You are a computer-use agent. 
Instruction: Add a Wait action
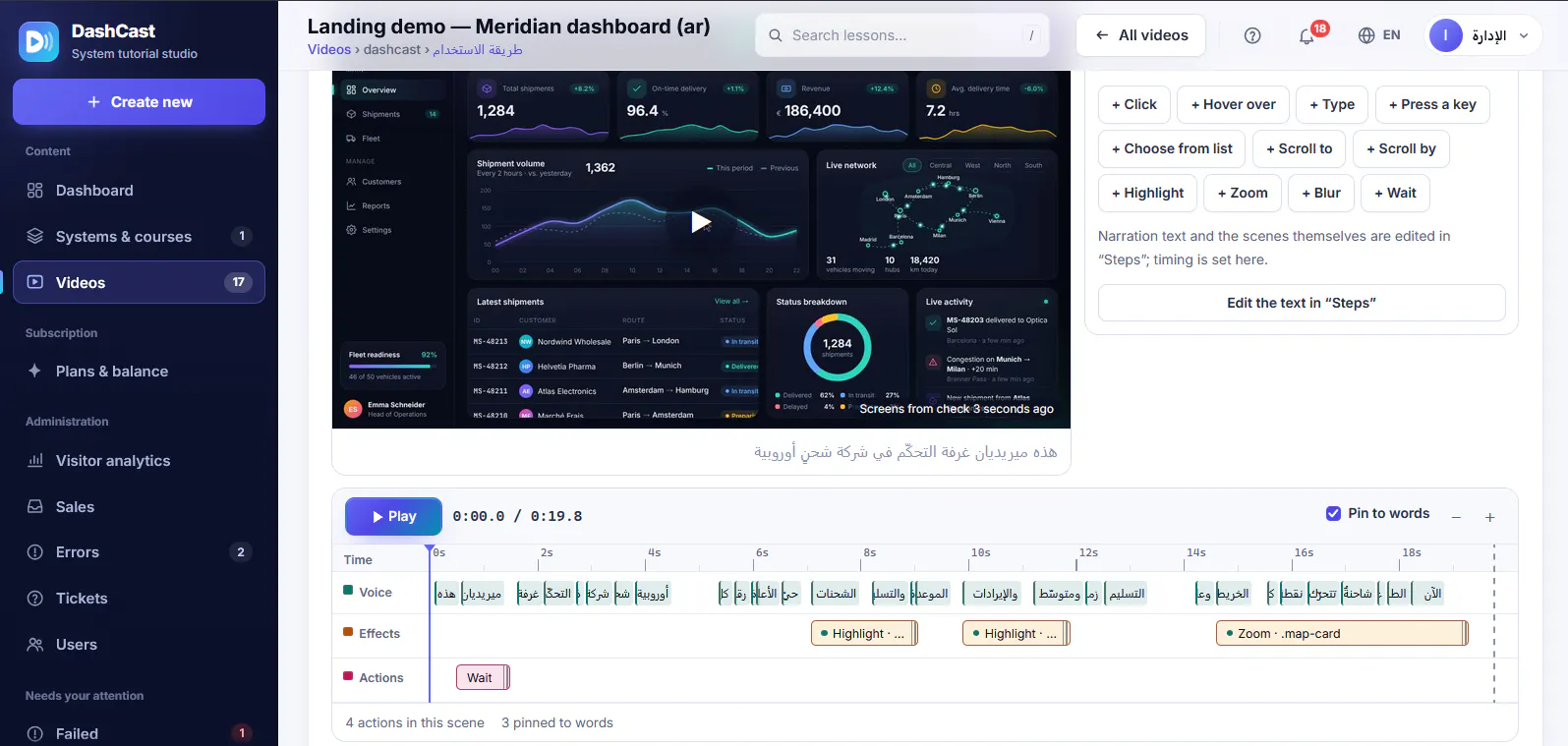pyautogui.click(x=1395, y=193)
